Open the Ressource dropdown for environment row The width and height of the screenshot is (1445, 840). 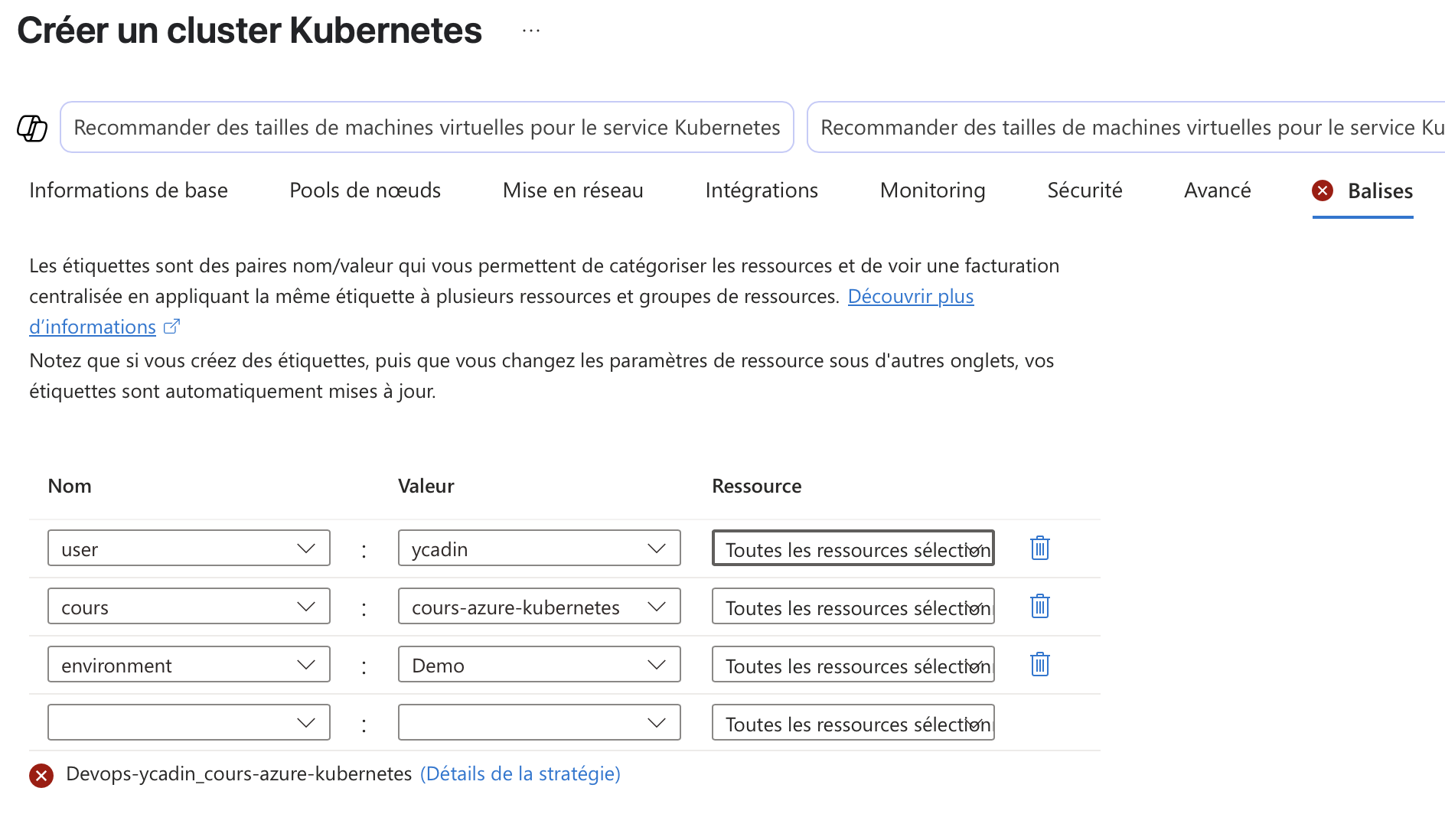[853, 665]
